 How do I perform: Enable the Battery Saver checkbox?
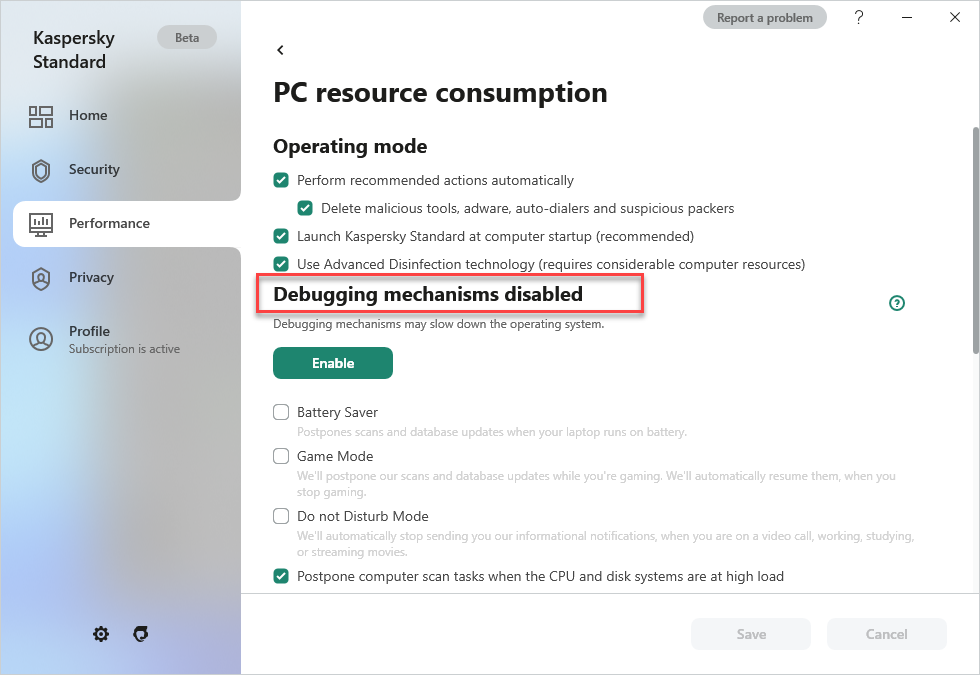(x=281, y=412)
